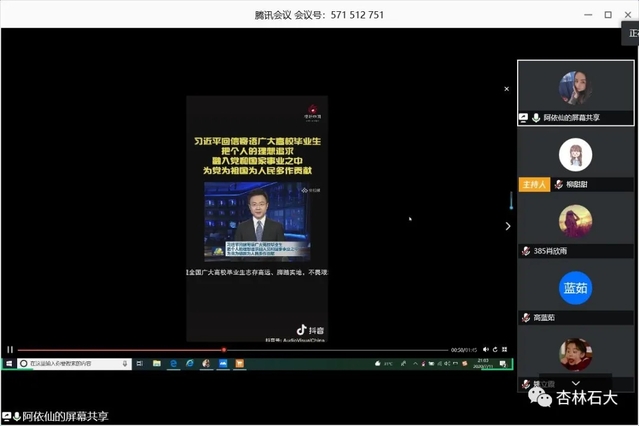Click the 蓝茹 blue avatar circle

click(575, 288)
